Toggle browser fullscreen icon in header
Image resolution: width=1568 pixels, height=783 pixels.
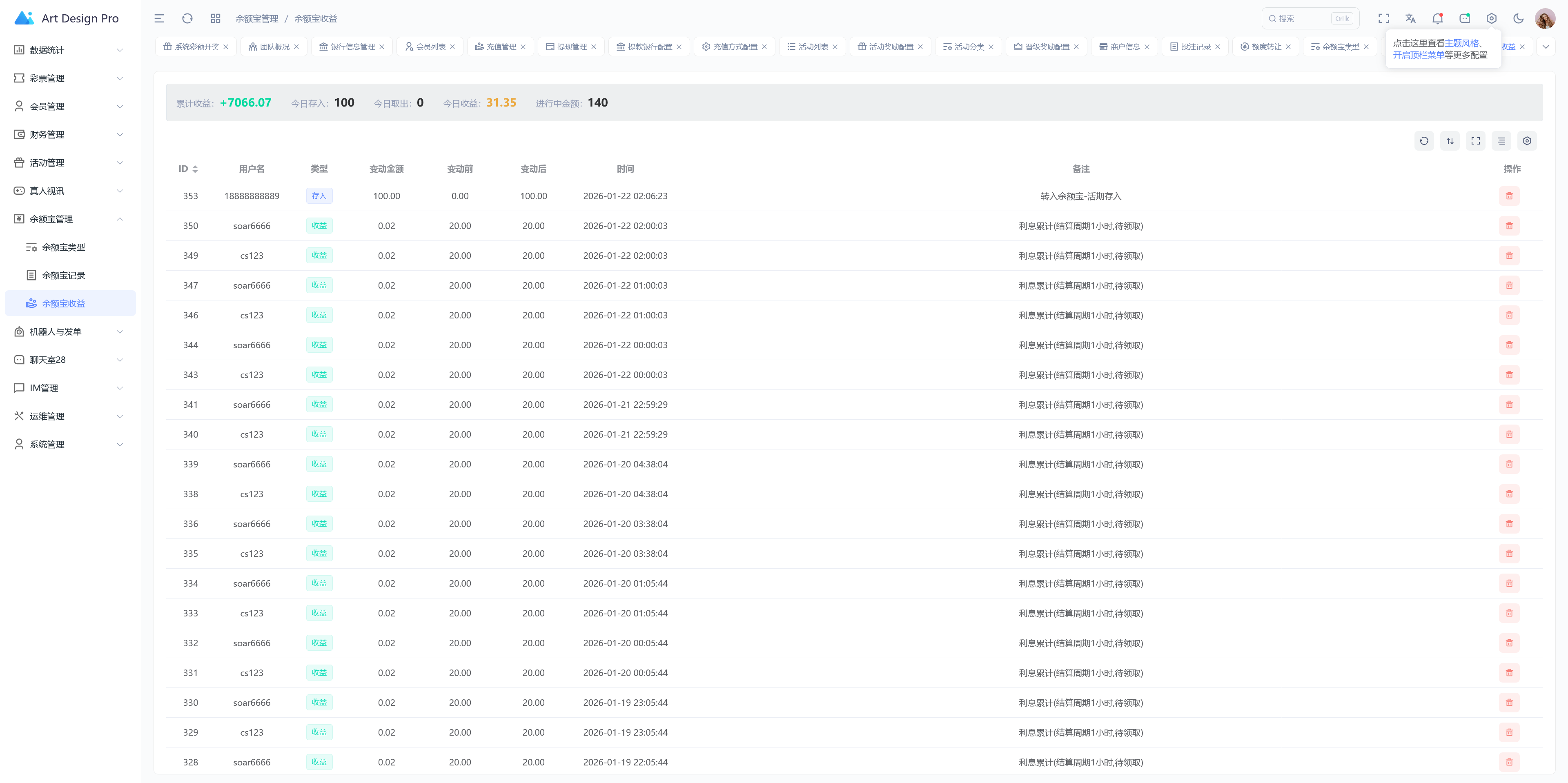[x=1383, y=18]
